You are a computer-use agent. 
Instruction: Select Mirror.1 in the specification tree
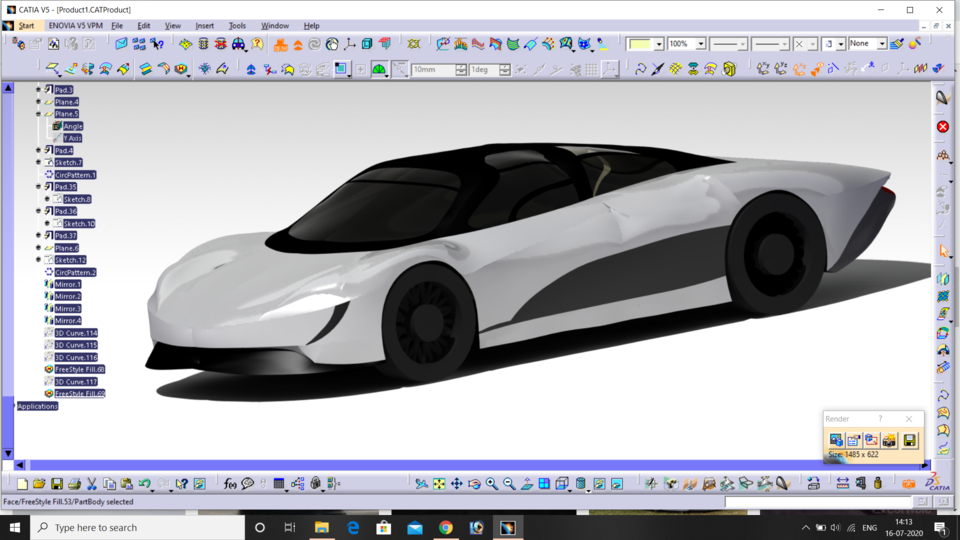tap(68, 285)
